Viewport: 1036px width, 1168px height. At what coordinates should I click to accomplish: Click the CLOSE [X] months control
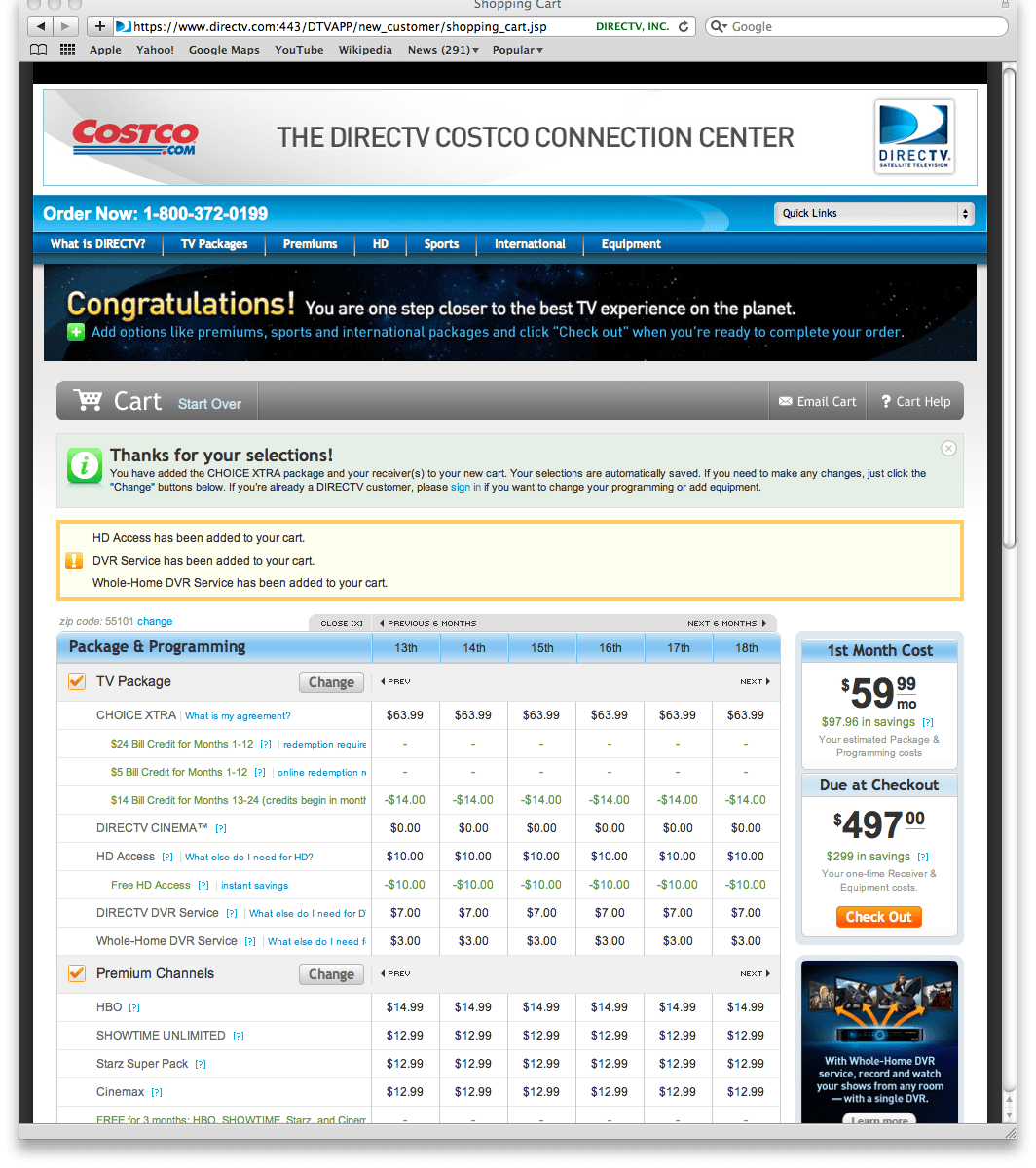(x=342, y=623)
